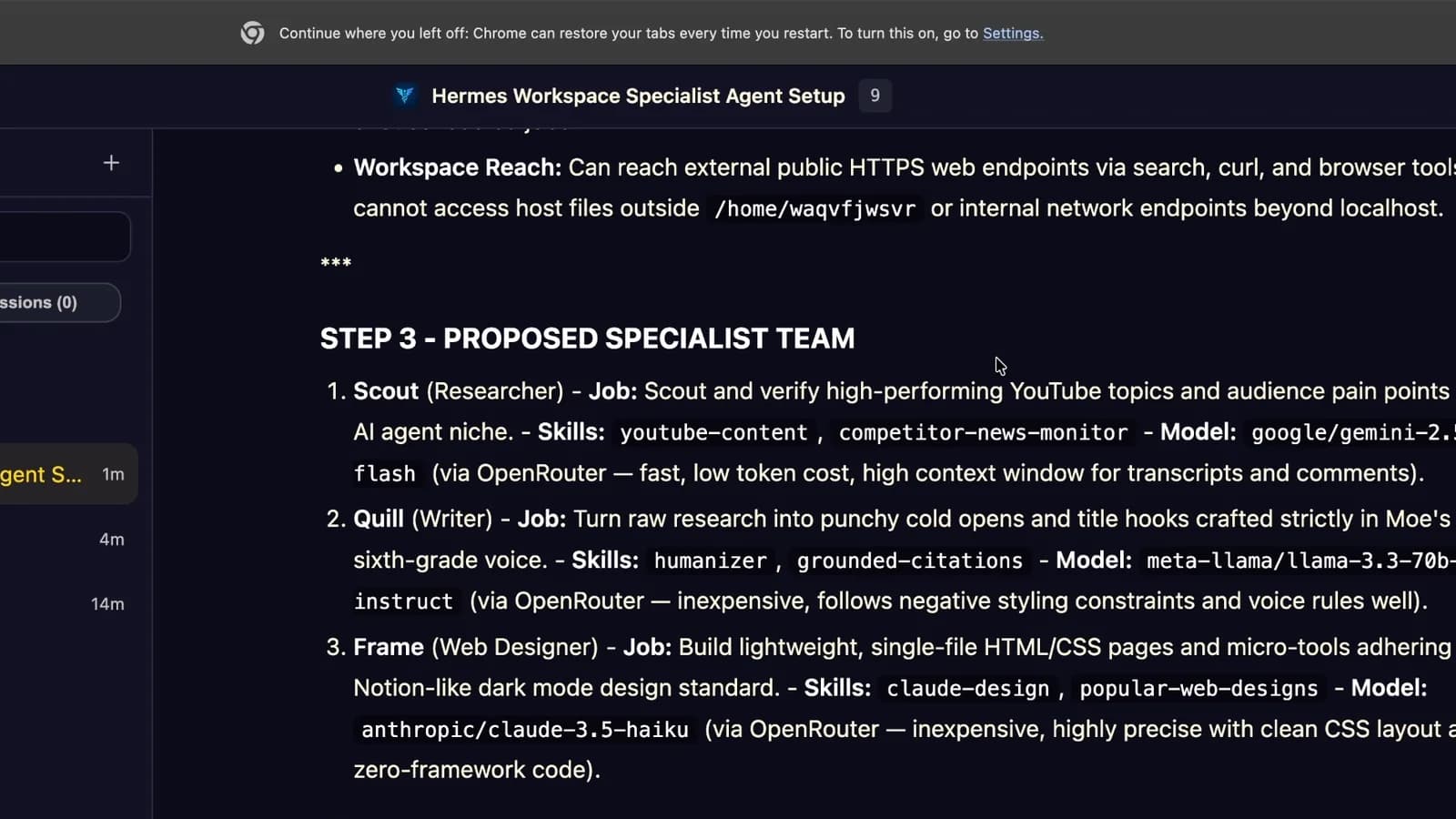Image resolution: width=1456 pixels, height=819 pixels.
Task: Focus the sidebar search input field
Action: click(x=64, y=237)
